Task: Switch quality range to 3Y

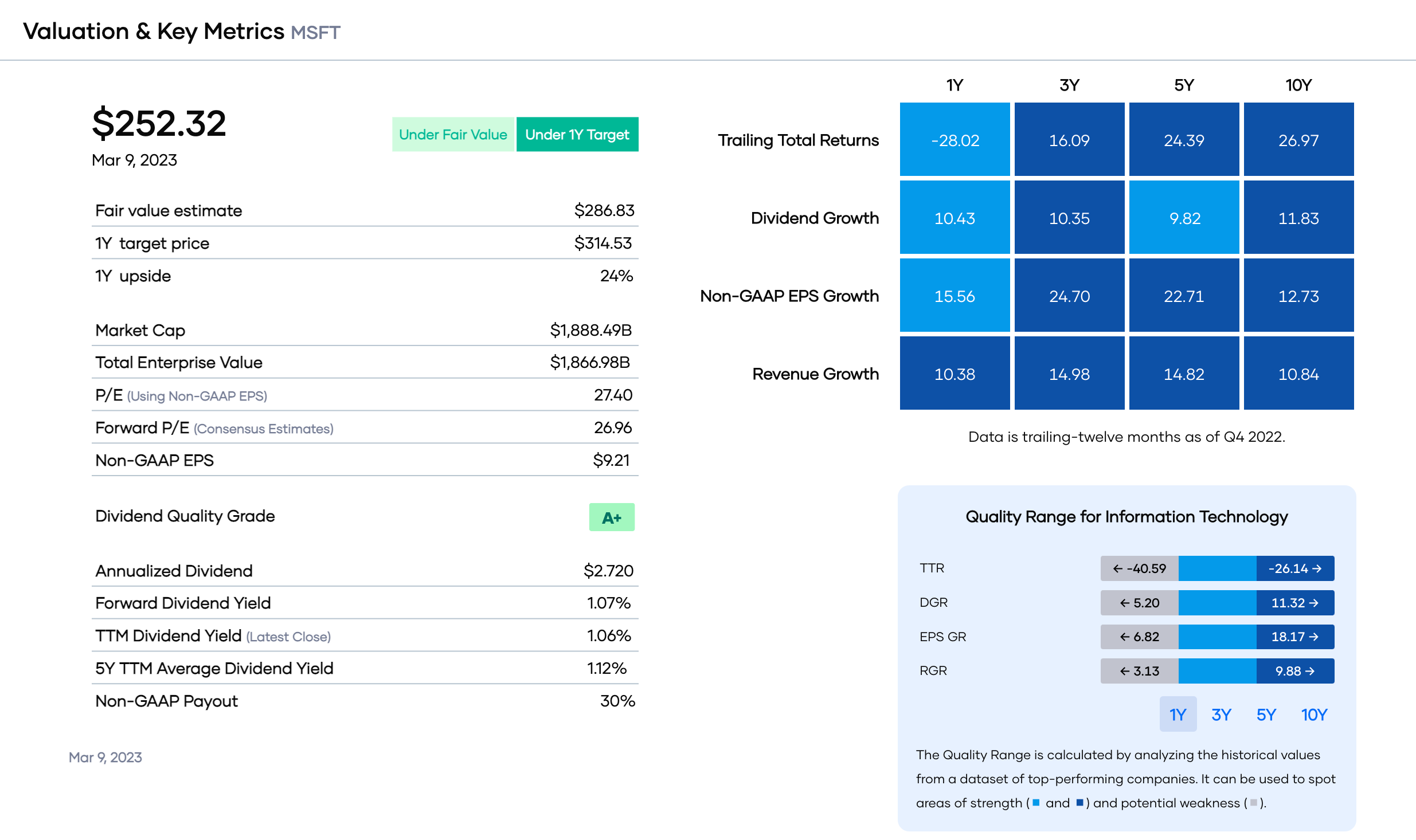Action: click(1221, 715)
